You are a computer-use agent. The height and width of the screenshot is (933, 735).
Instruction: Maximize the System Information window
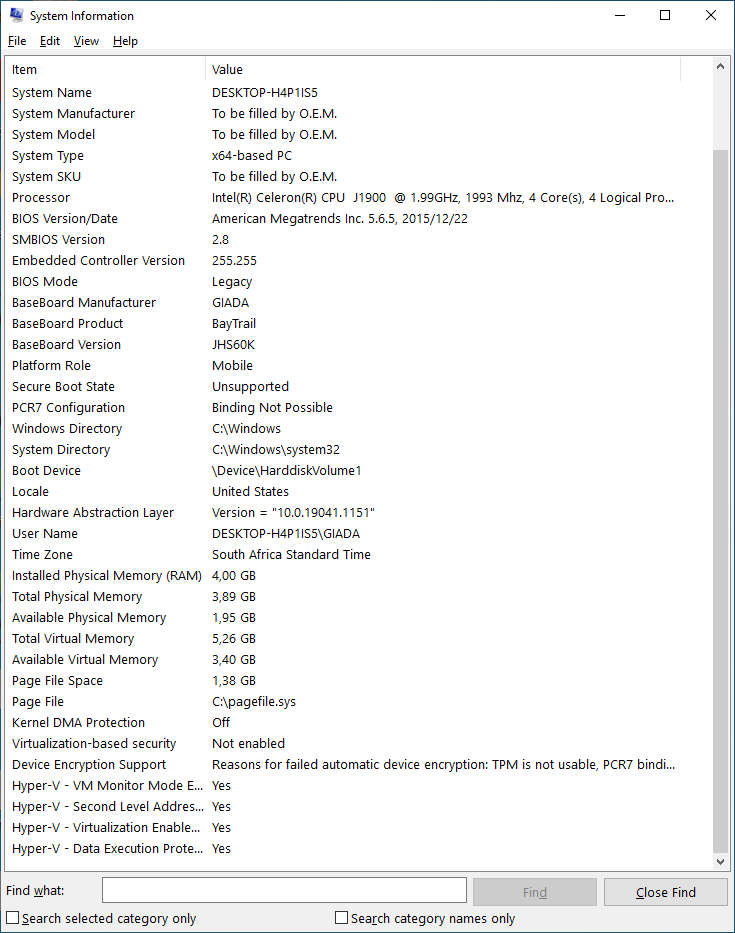(x=665, y=15)
